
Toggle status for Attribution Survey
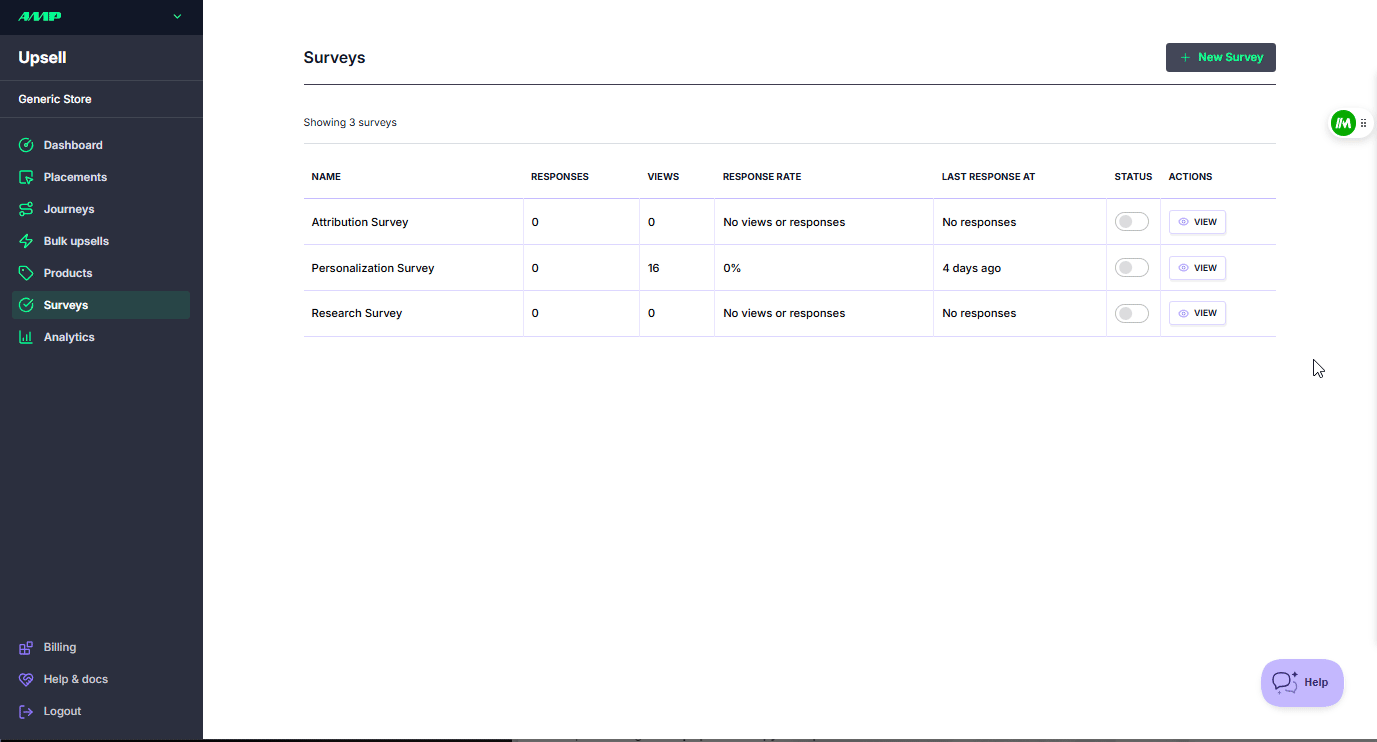[1131, 222]
